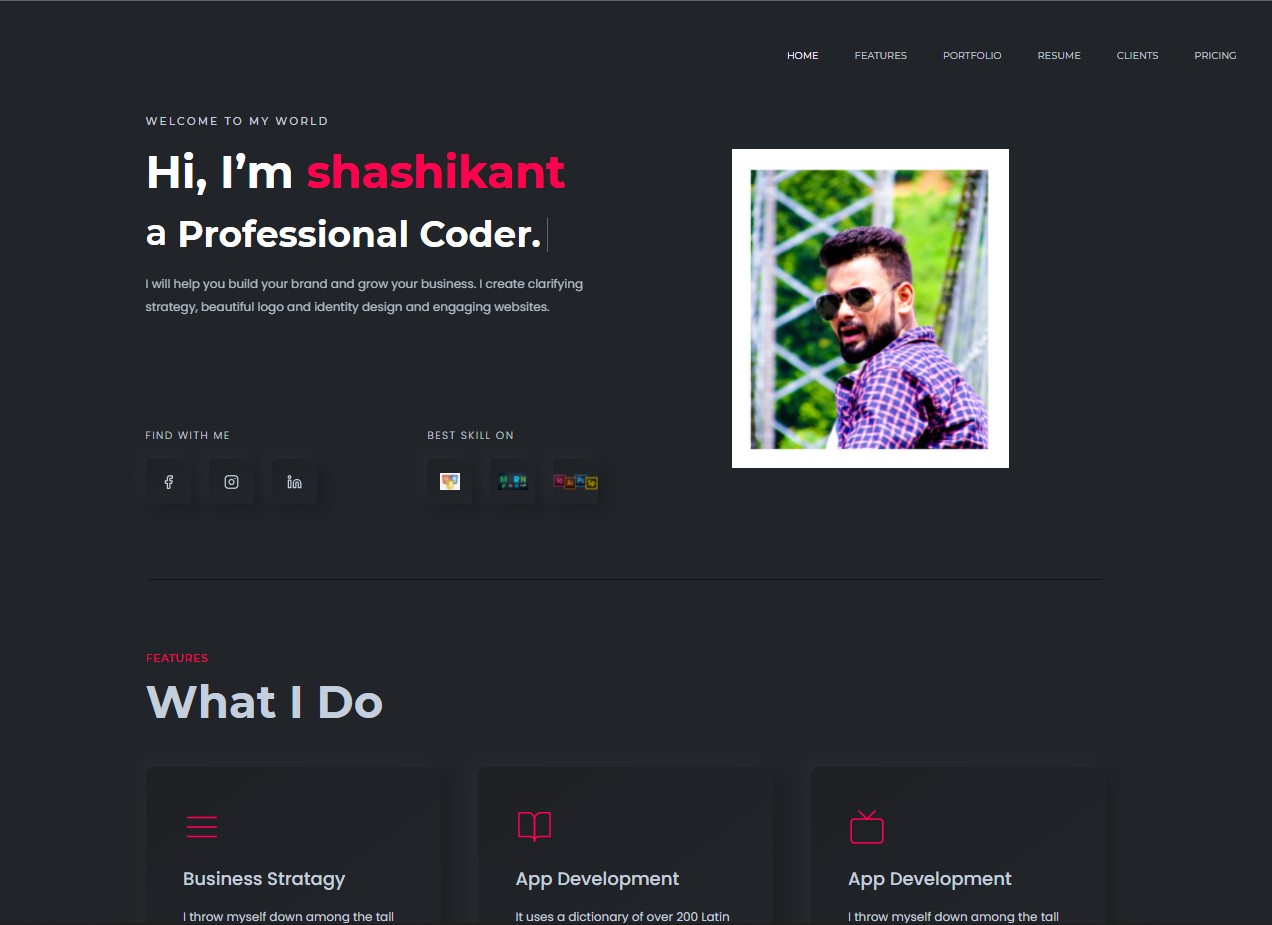Open the HOME navigation item
Viewport: 1272px width, 925px height.
(x=802, y=55)
